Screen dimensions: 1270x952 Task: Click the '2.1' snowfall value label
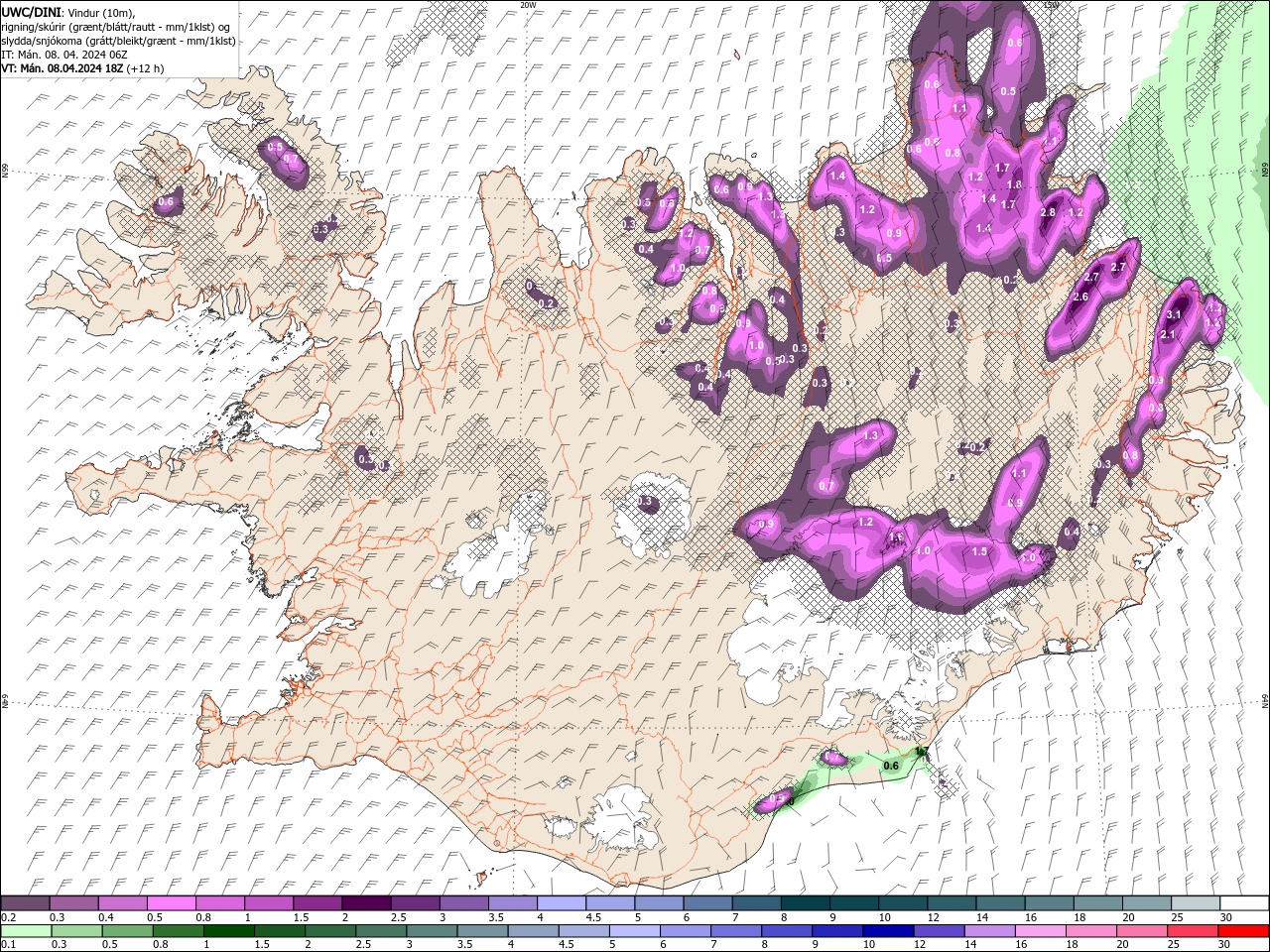pos(1167,335)
